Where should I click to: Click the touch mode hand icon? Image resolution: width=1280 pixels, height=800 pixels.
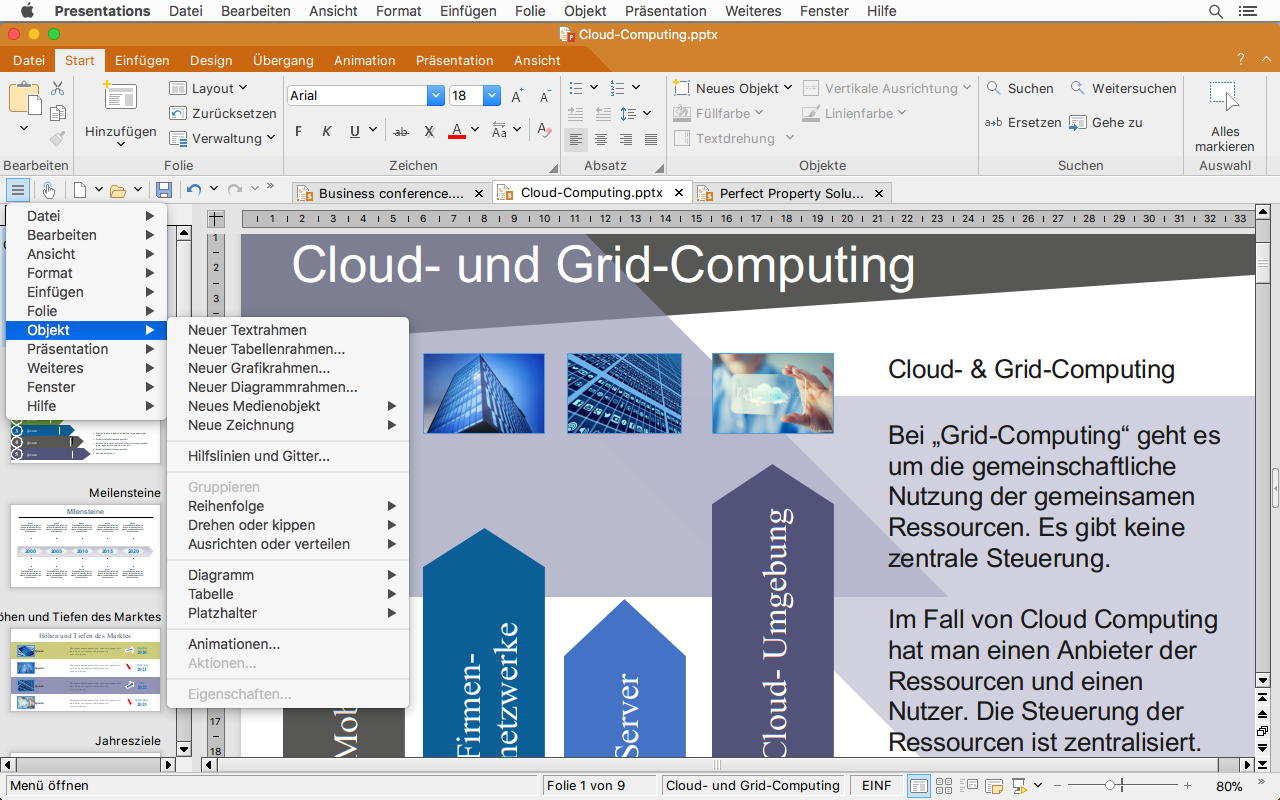[x=48, y=190]
